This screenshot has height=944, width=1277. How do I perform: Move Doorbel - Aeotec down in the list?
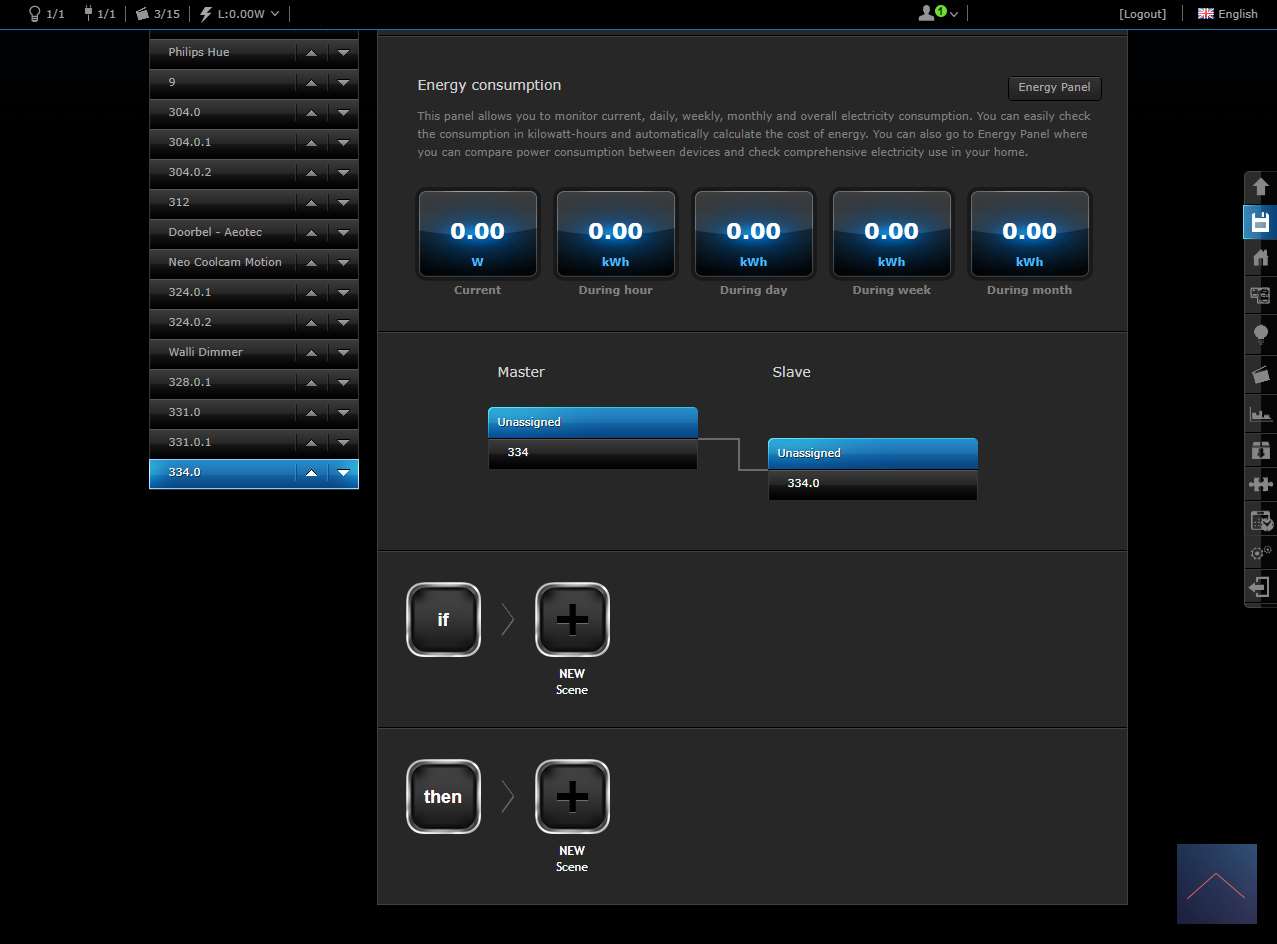[x=343, y=232]
